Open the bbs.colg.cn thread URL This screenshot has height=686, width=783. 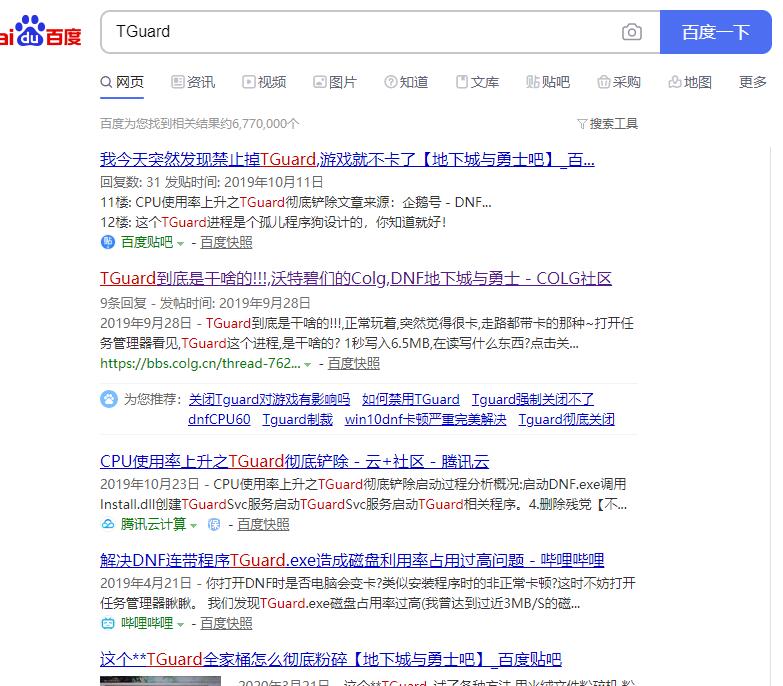click(200, 363)
